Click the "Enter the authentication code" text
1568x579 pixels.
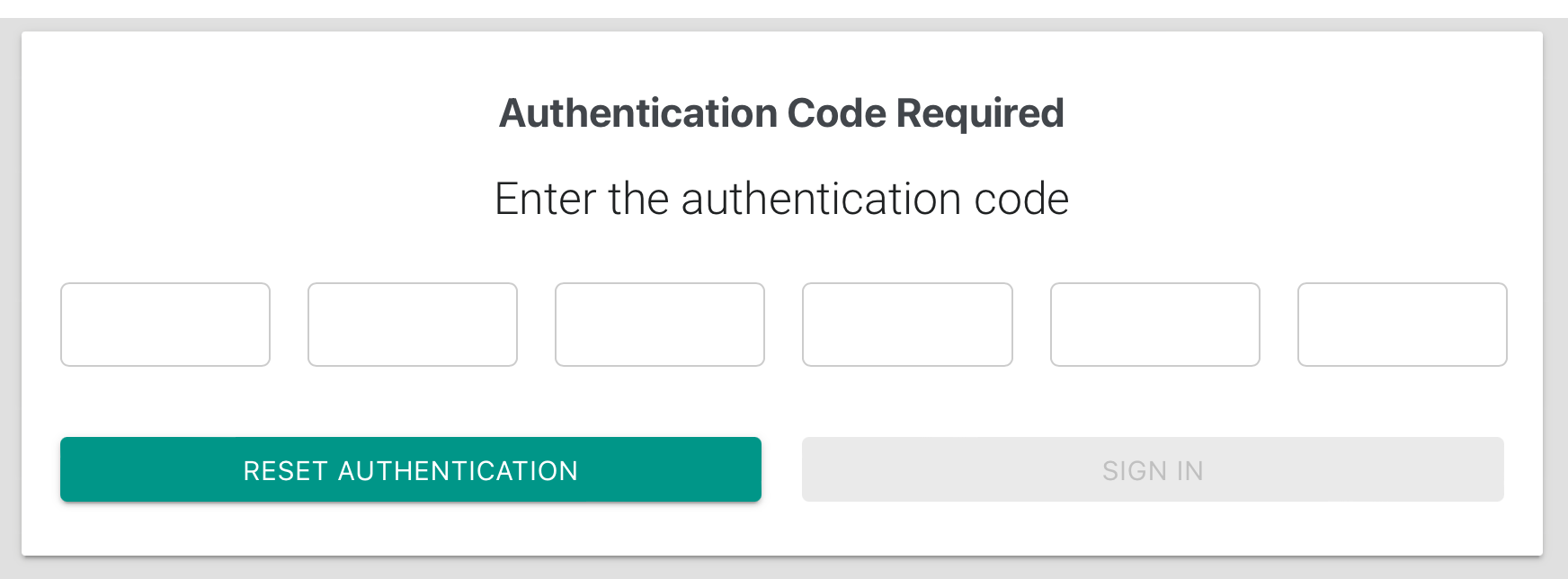(x=781, y=199)
